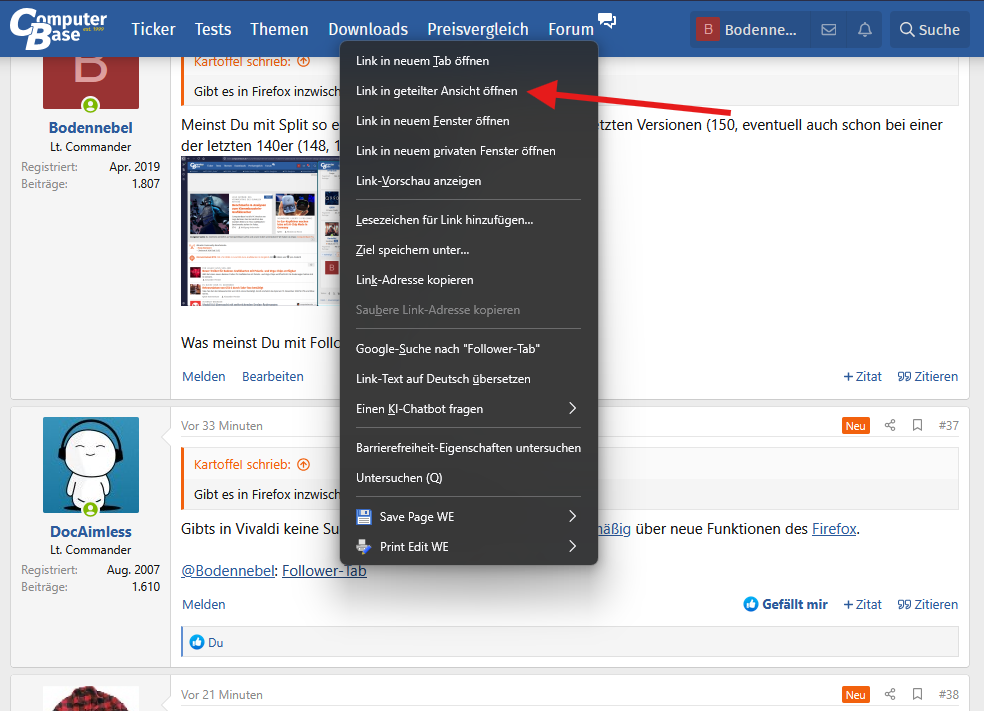Open the Tests navigation item
The height and width of the screenshot is (711, 984).
tap(213, 29)
